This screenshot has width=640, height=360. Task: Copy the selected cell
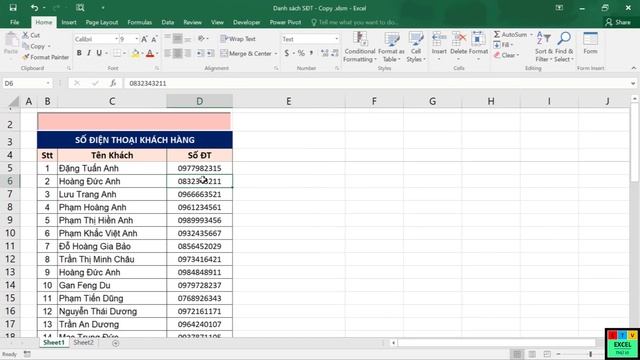34,46
